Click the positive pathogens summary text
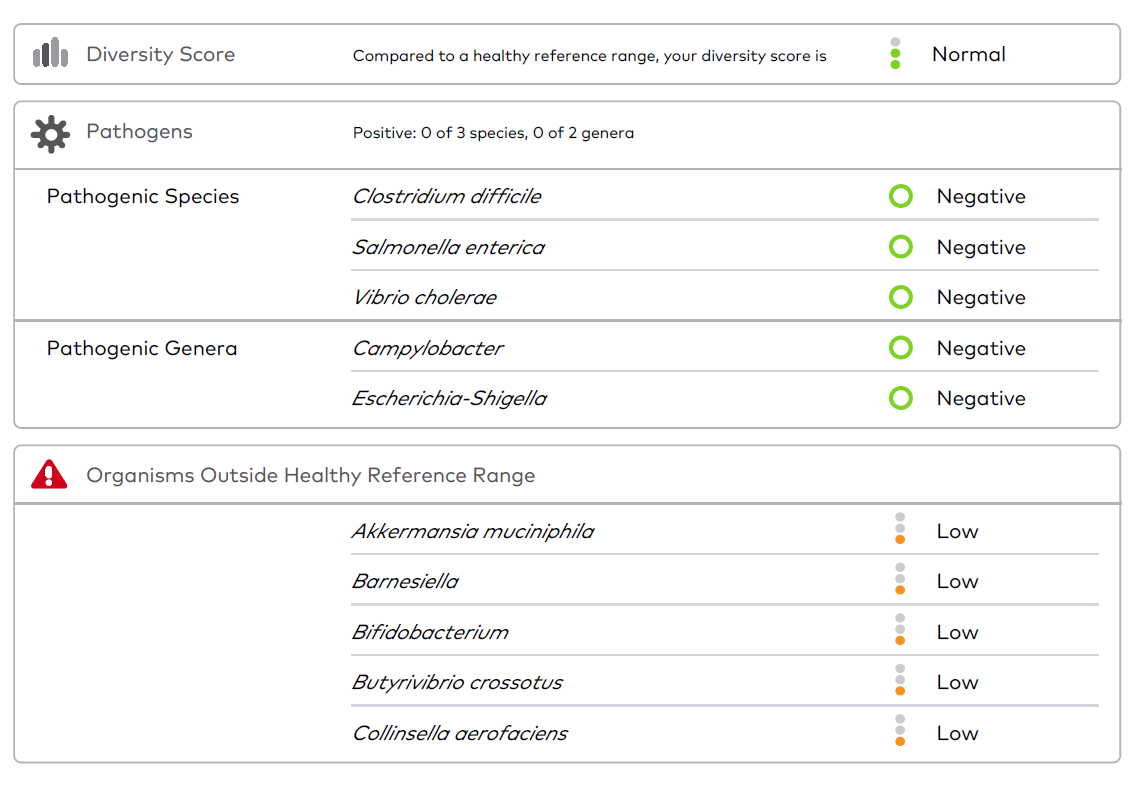The width and height of the screenshot is (1145, 801). [493, 133]
